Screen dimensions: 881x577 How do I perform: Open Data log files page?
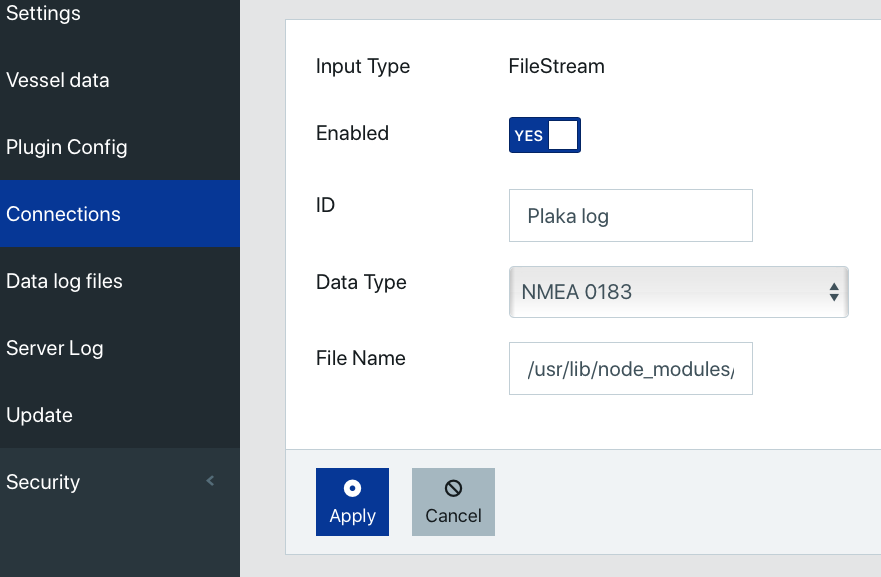click(x=120, y=281)
